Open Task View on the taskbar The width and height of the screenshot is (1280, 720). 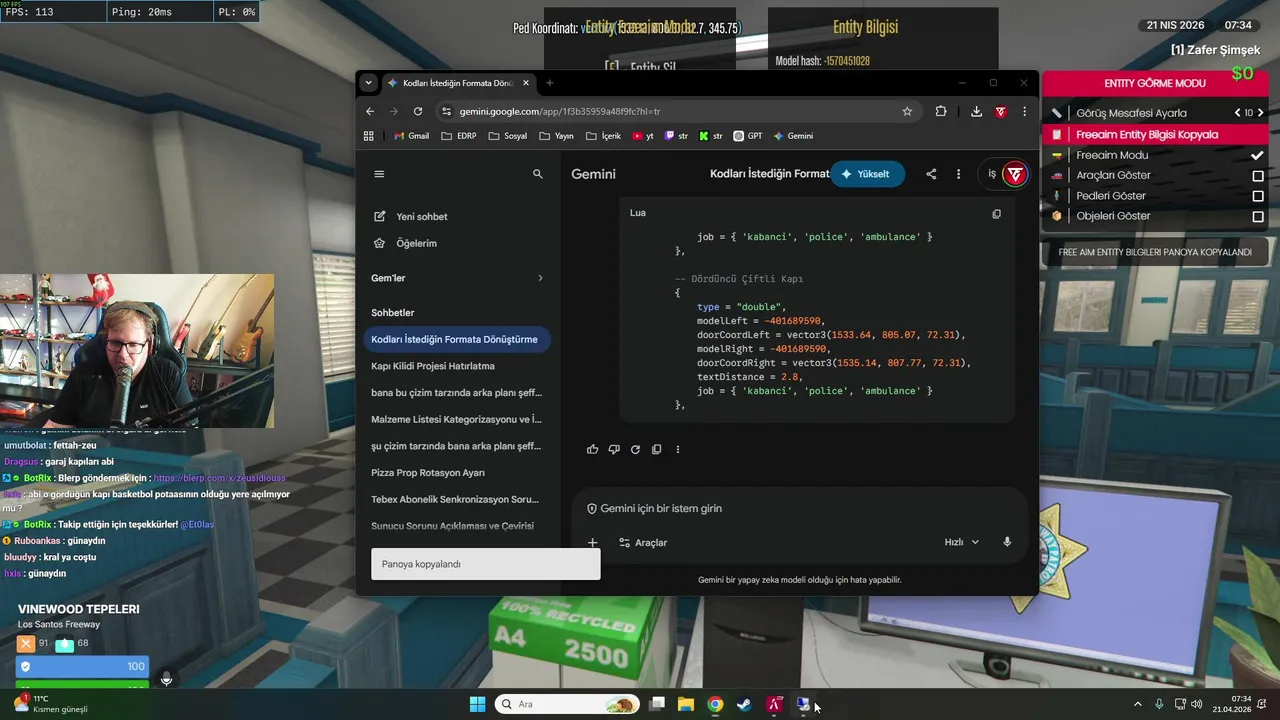[x=657, y=704]
